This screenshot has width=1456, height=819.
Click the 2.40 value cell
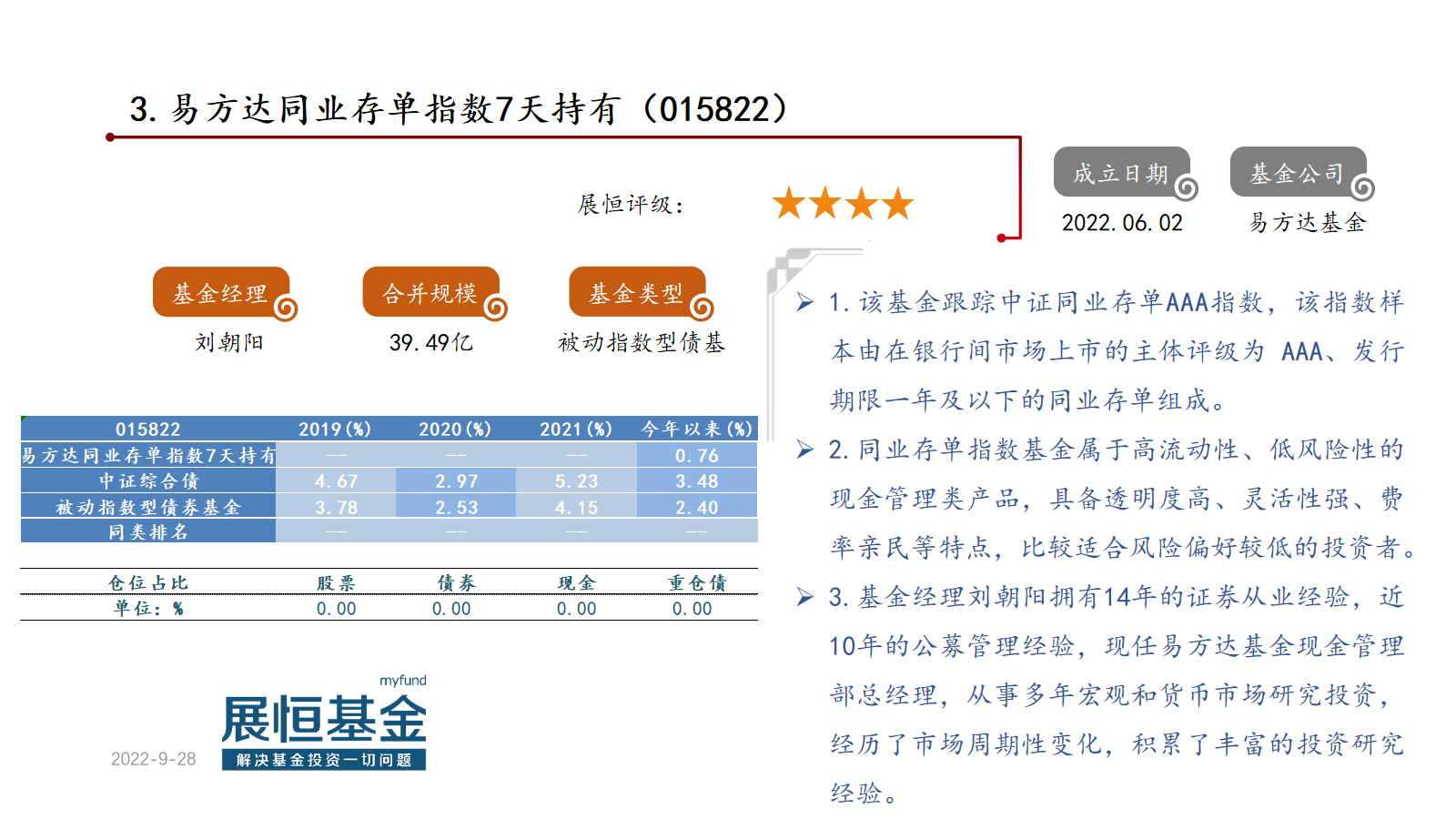point(697,507)
